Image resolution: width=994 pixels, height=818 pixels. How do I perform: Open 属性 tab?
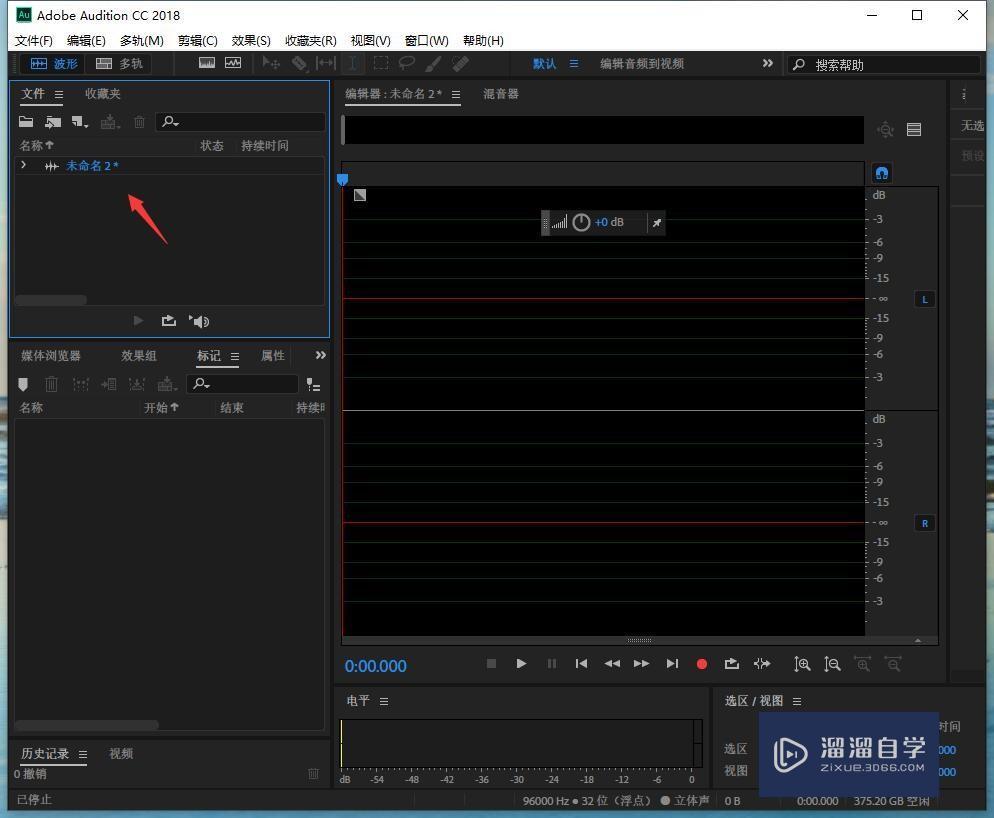[273, 356]
